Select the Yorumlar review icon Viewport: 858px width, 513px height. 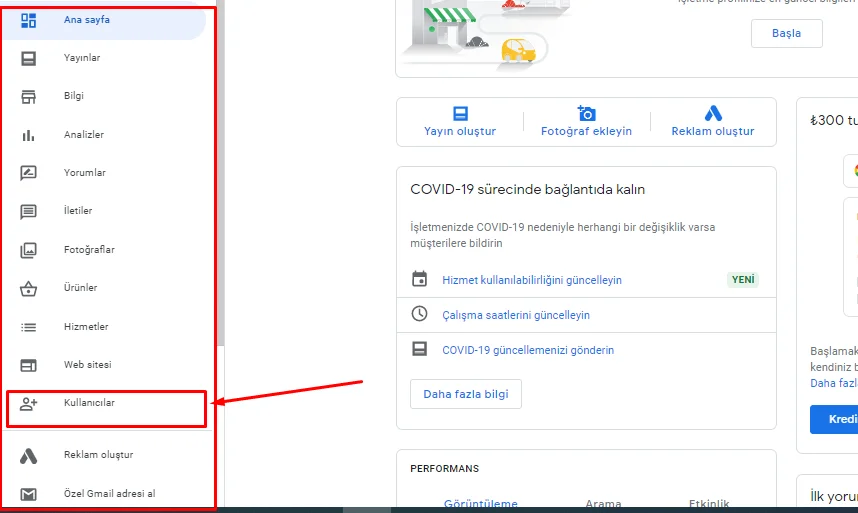click(29, 173)
